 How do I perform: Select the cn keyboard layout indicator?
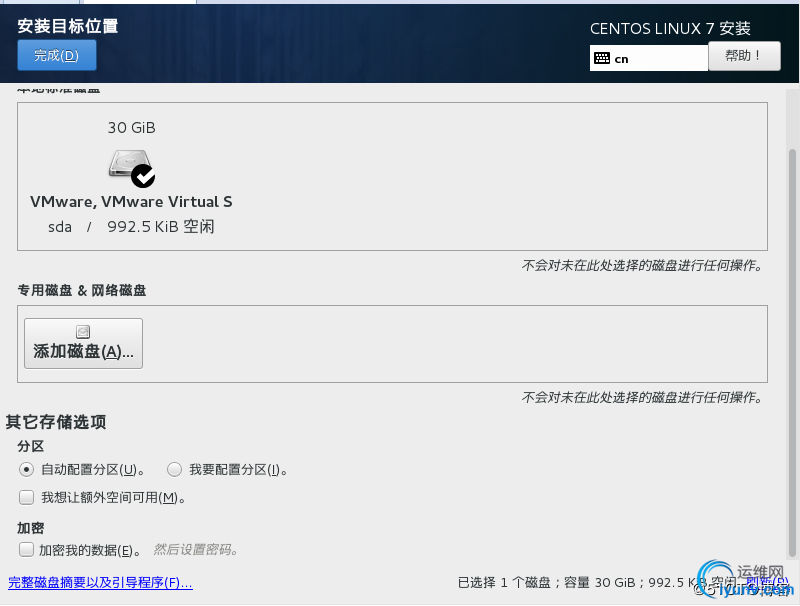pos(648,58)
